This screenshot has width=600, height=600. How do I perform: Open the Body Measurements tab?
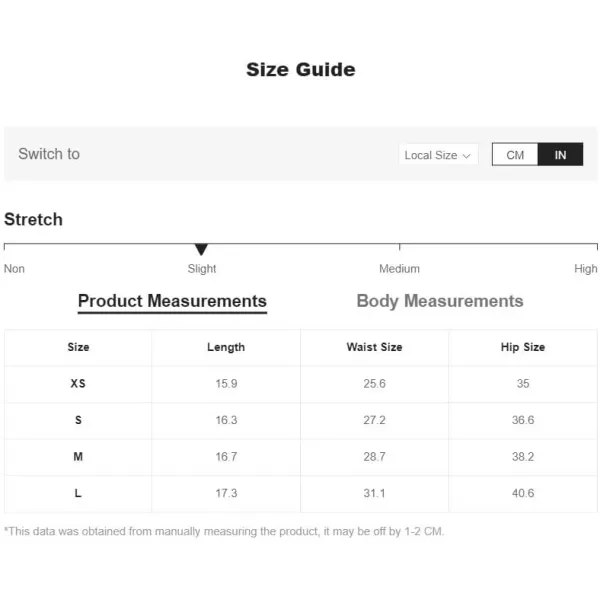(x=440, y=301)
